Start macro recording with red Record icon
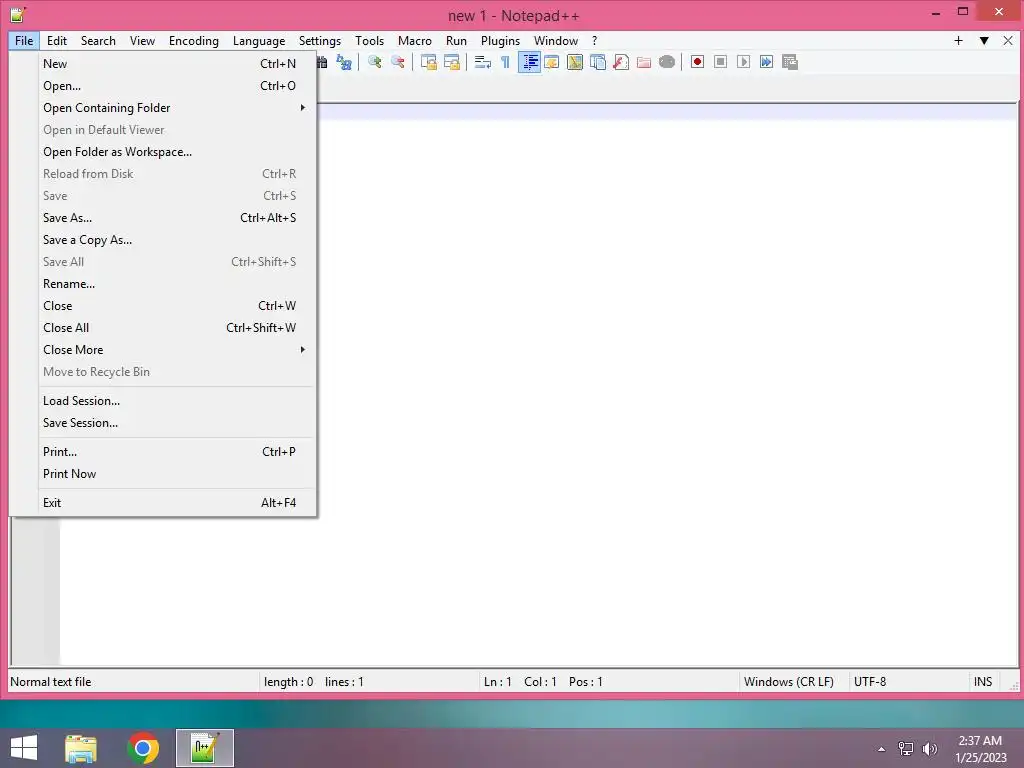The image size is (1024, 768). 697,62
